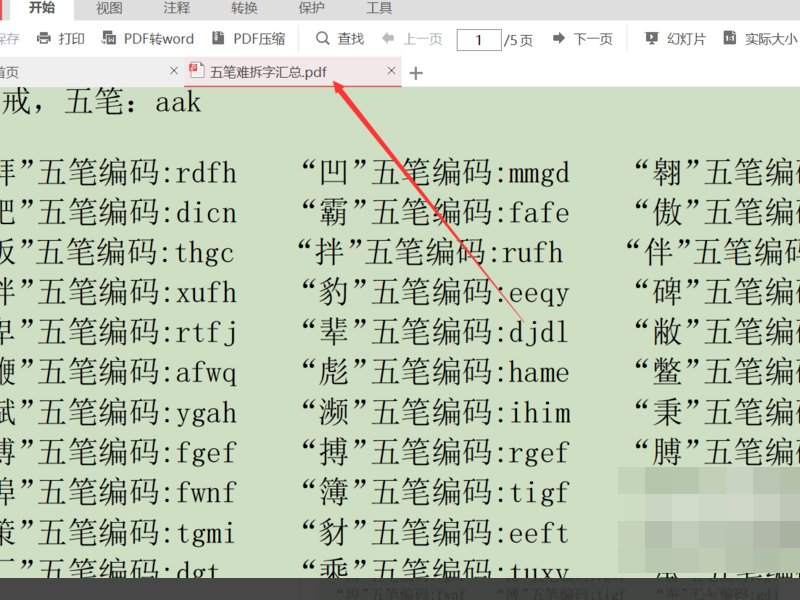The image size is (800, 600).
Task: Open the 保护 ribbon tab
Action: point(310,10)
